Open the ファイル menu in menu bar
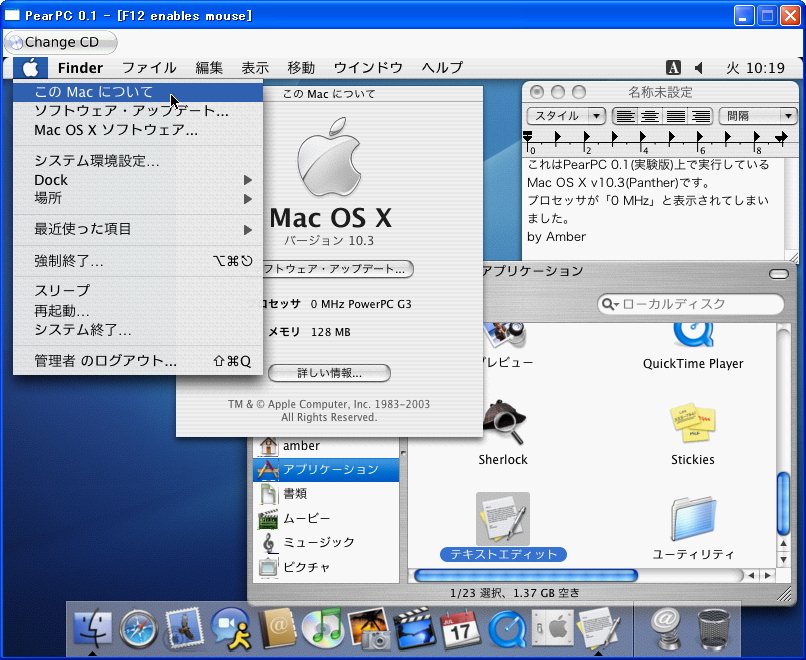This screenshot has width=806, height=660. coord(149,68)
